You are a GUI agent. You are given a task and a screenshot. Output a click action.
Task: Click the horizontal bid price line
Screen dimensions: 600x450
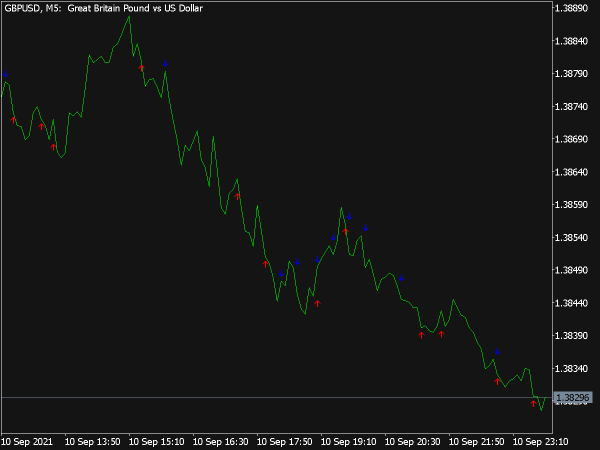(x=277, y=398)
